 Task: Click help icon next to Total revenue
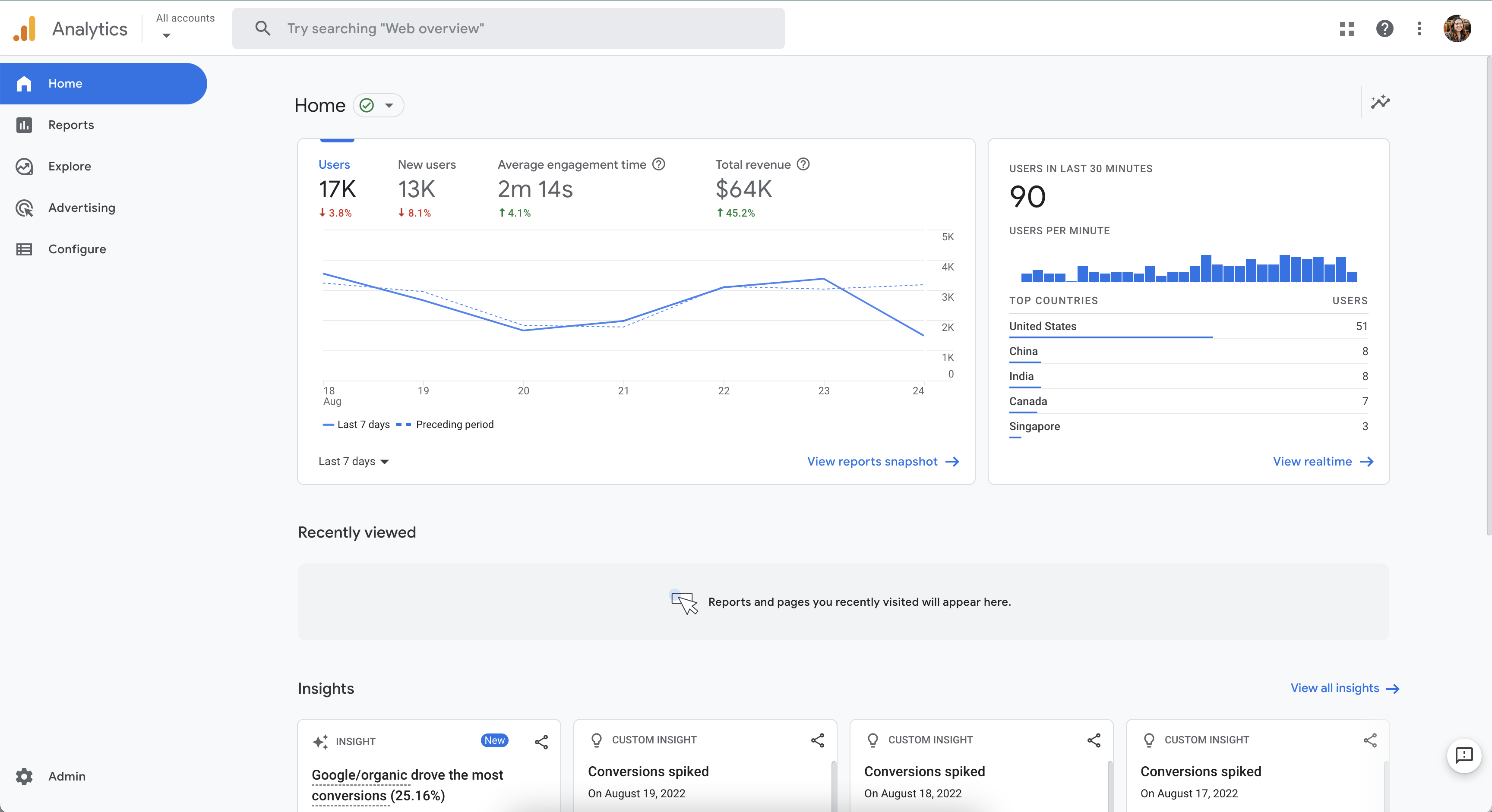pos(803,164)
